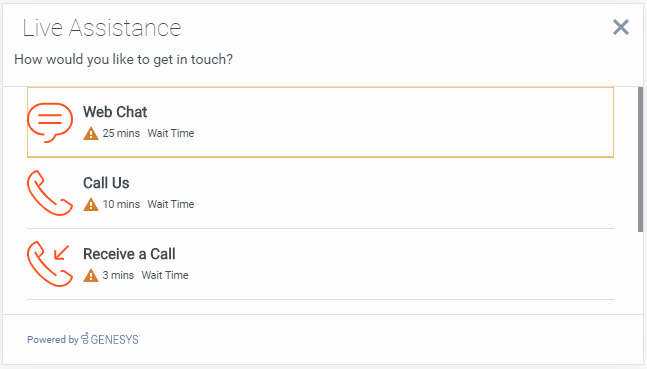Click the 'How would you like to get in touch?' text
The image size is (647, 369).
[123, 59]
